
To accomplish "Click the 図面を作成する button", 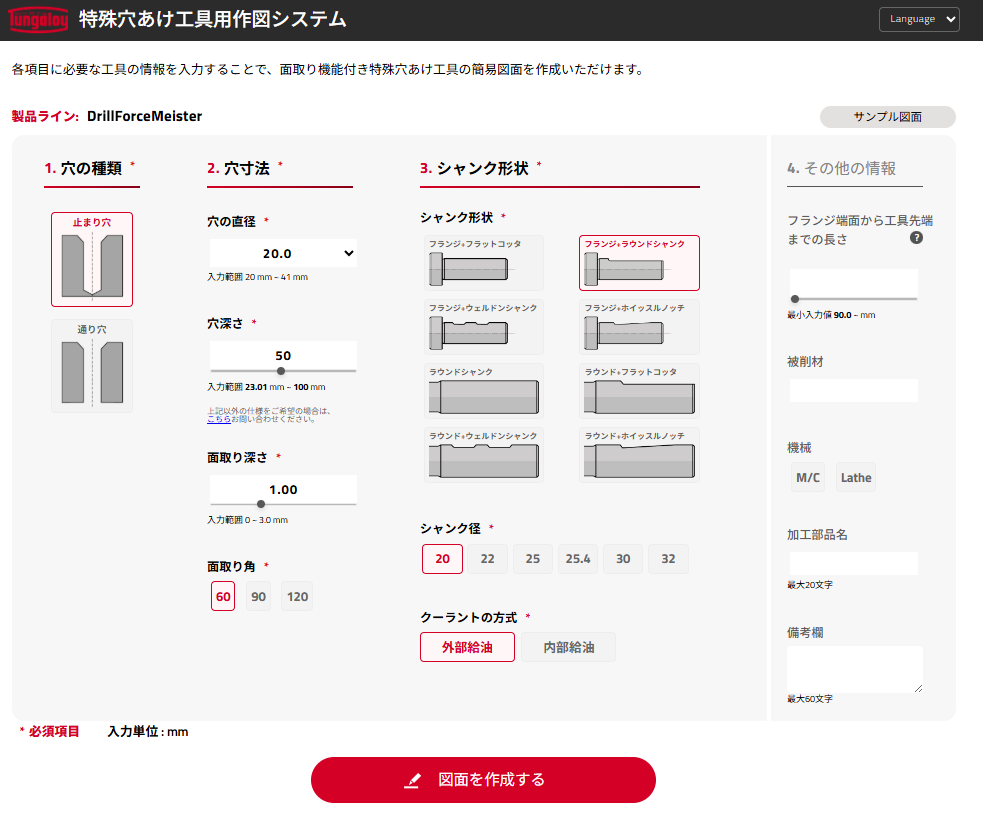I will coord(483,780).
